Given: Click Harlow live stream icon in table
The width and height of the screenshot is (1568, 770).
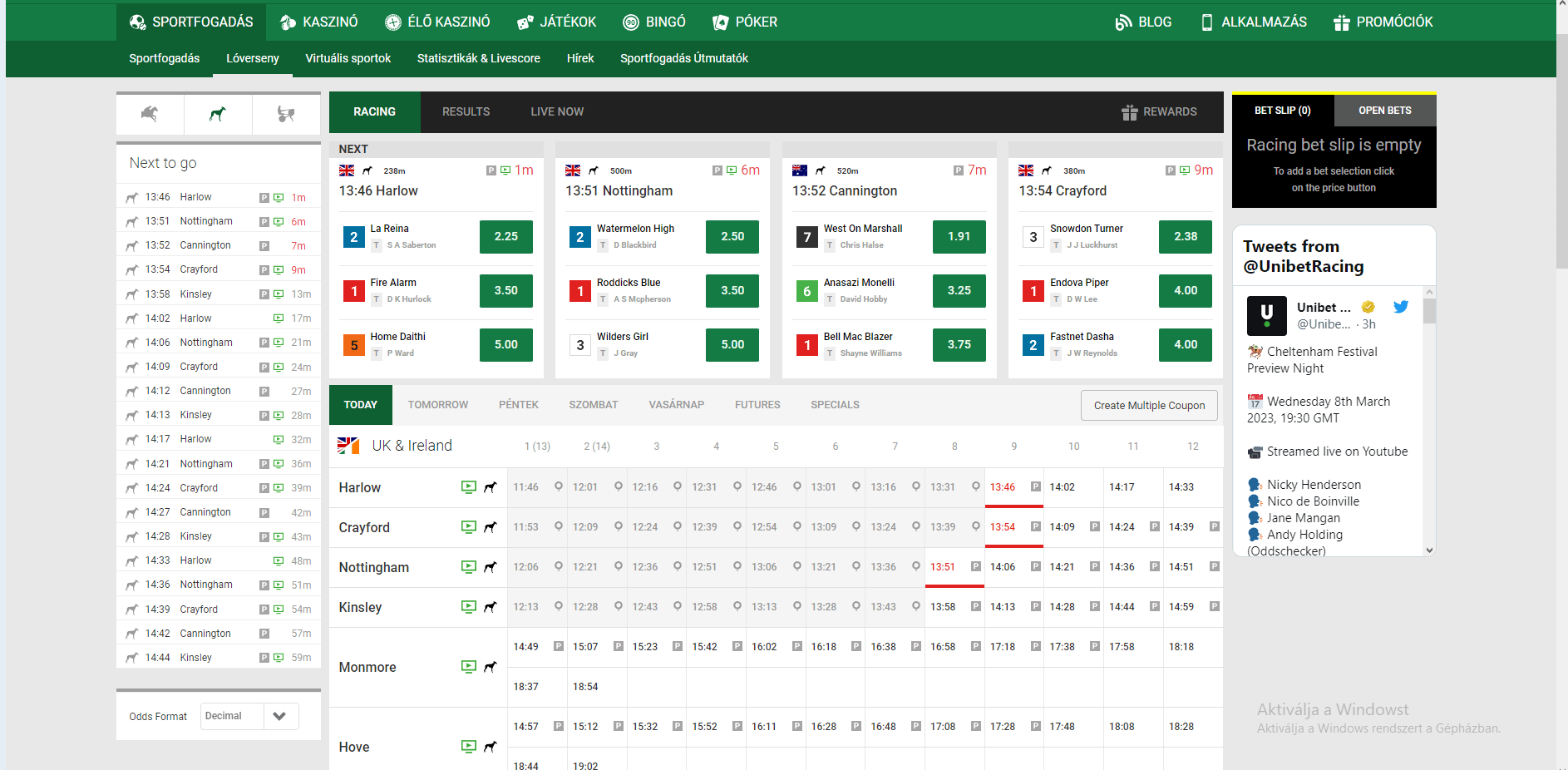Looking at the screenshot, I should [x=469, y=487].
